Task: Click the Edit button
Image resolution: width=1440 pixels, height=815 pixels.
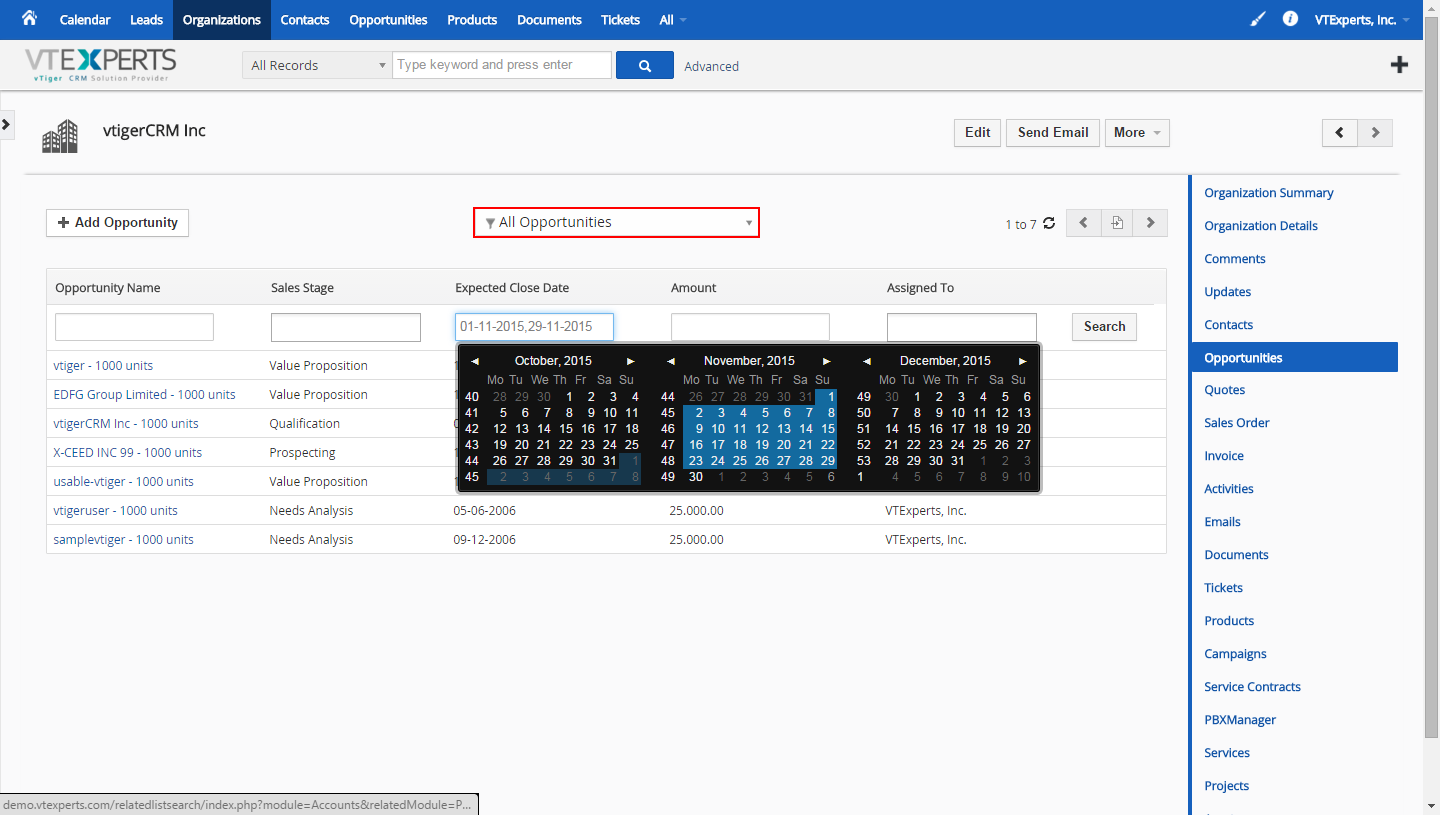Action: [x=978, y=132]
